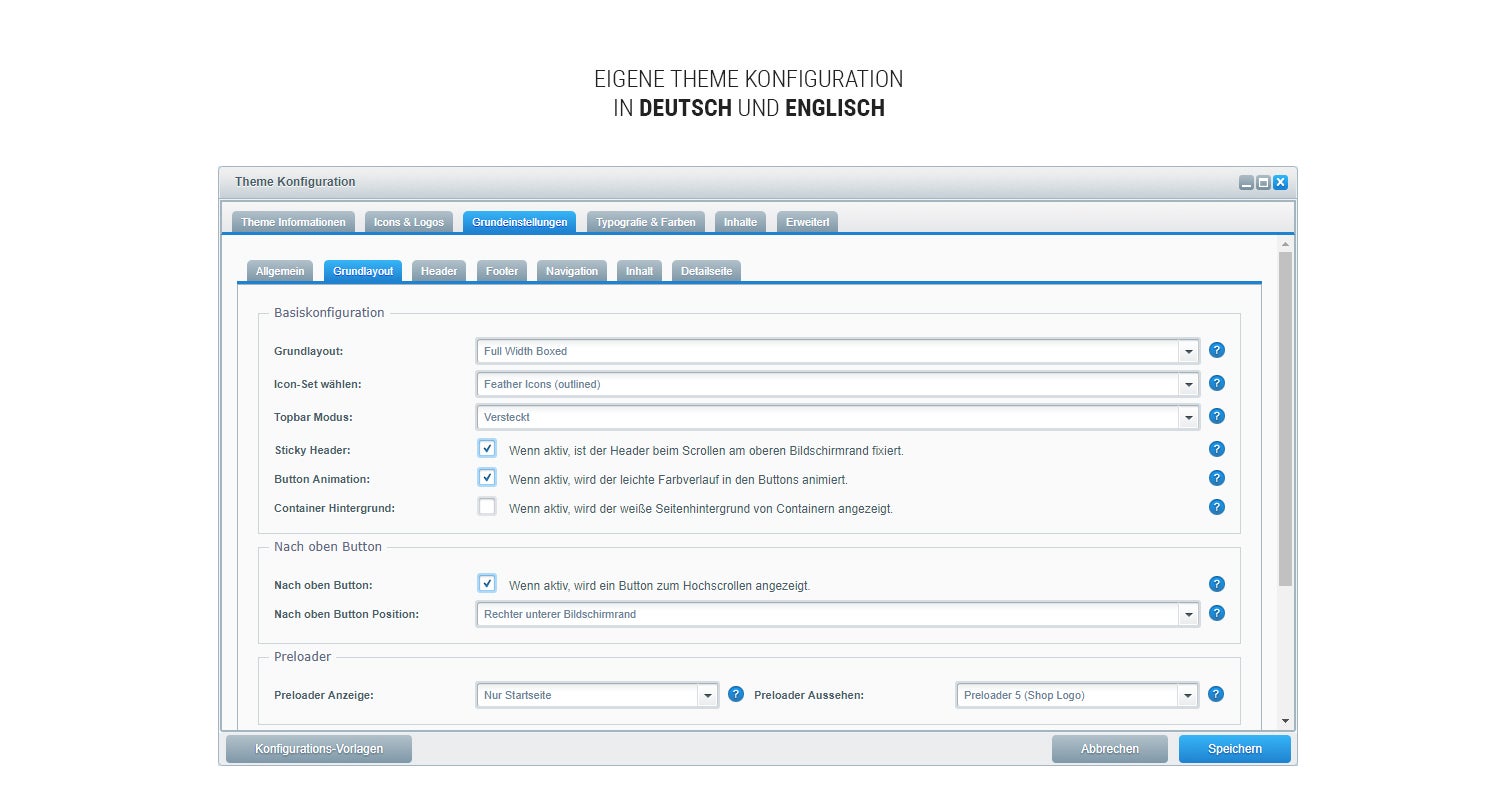The height and width of the screenshot is (800, 1500).
Task: Open help icon for Grundlayout field
Action: coord(1217,350)
